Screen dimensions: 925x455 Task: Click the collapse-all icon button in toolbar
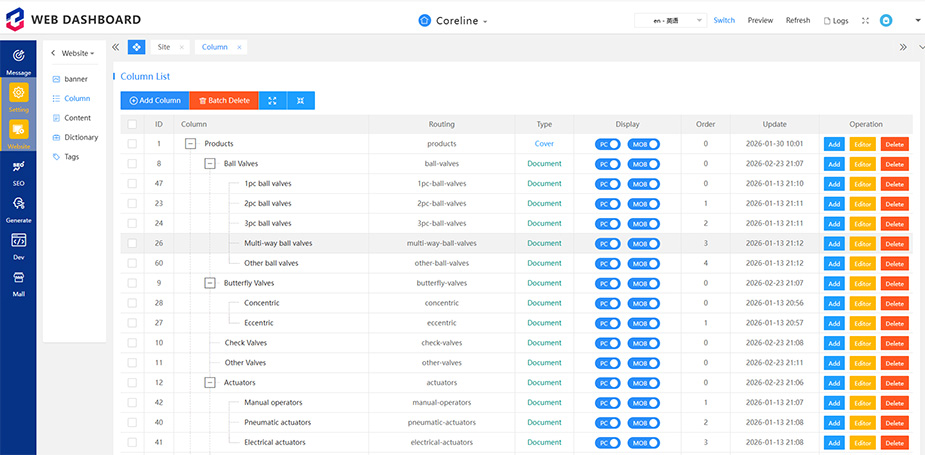pos(301,100)
